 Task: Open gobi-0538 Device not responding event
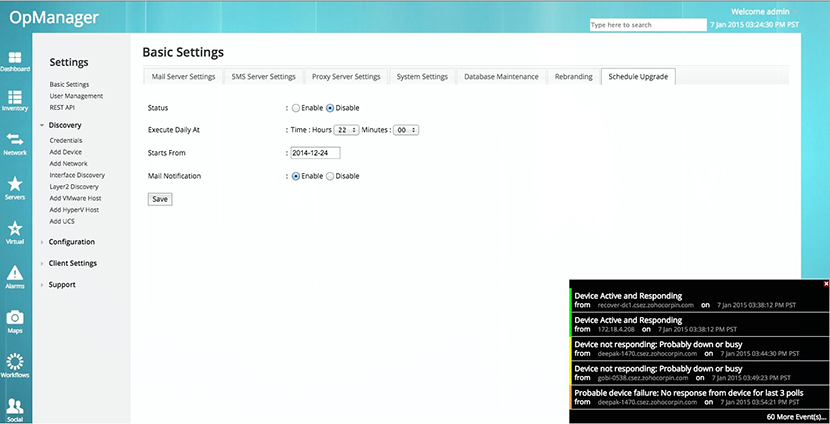[x=699, y=373]
